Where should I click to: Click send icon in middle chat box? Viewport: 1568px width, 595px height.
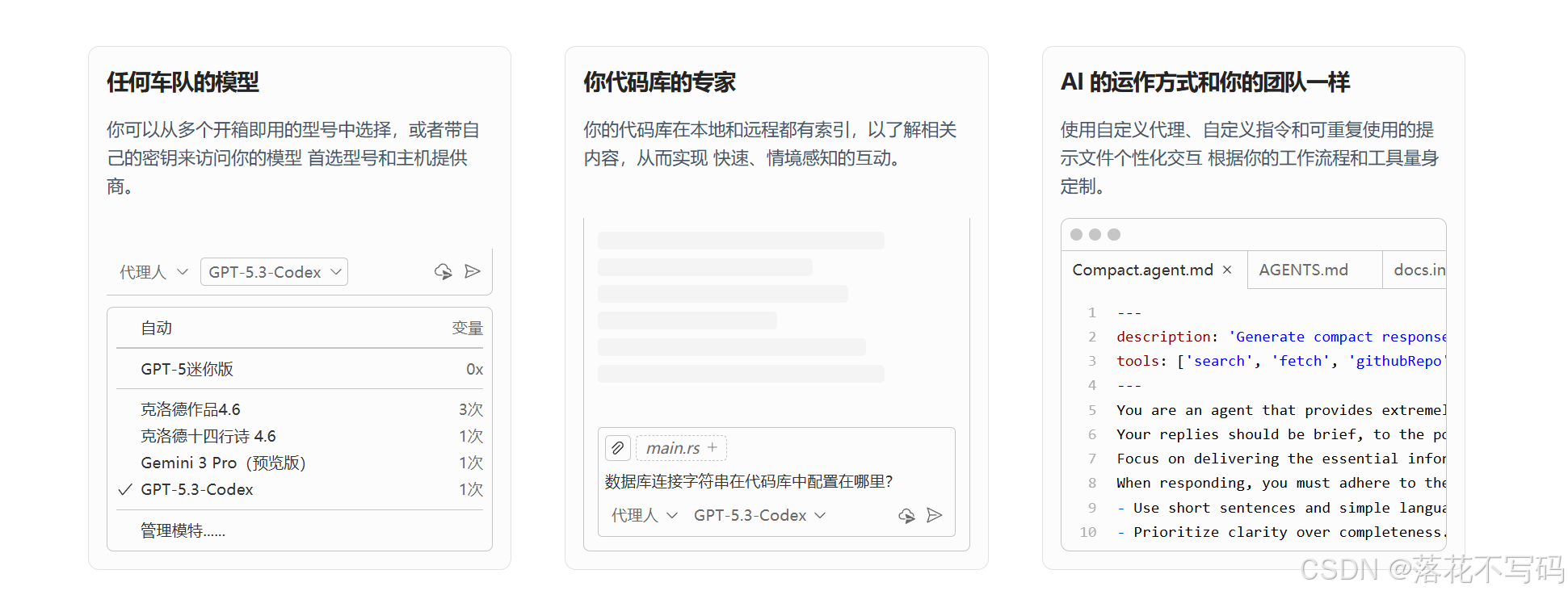[x=935, y=515]
